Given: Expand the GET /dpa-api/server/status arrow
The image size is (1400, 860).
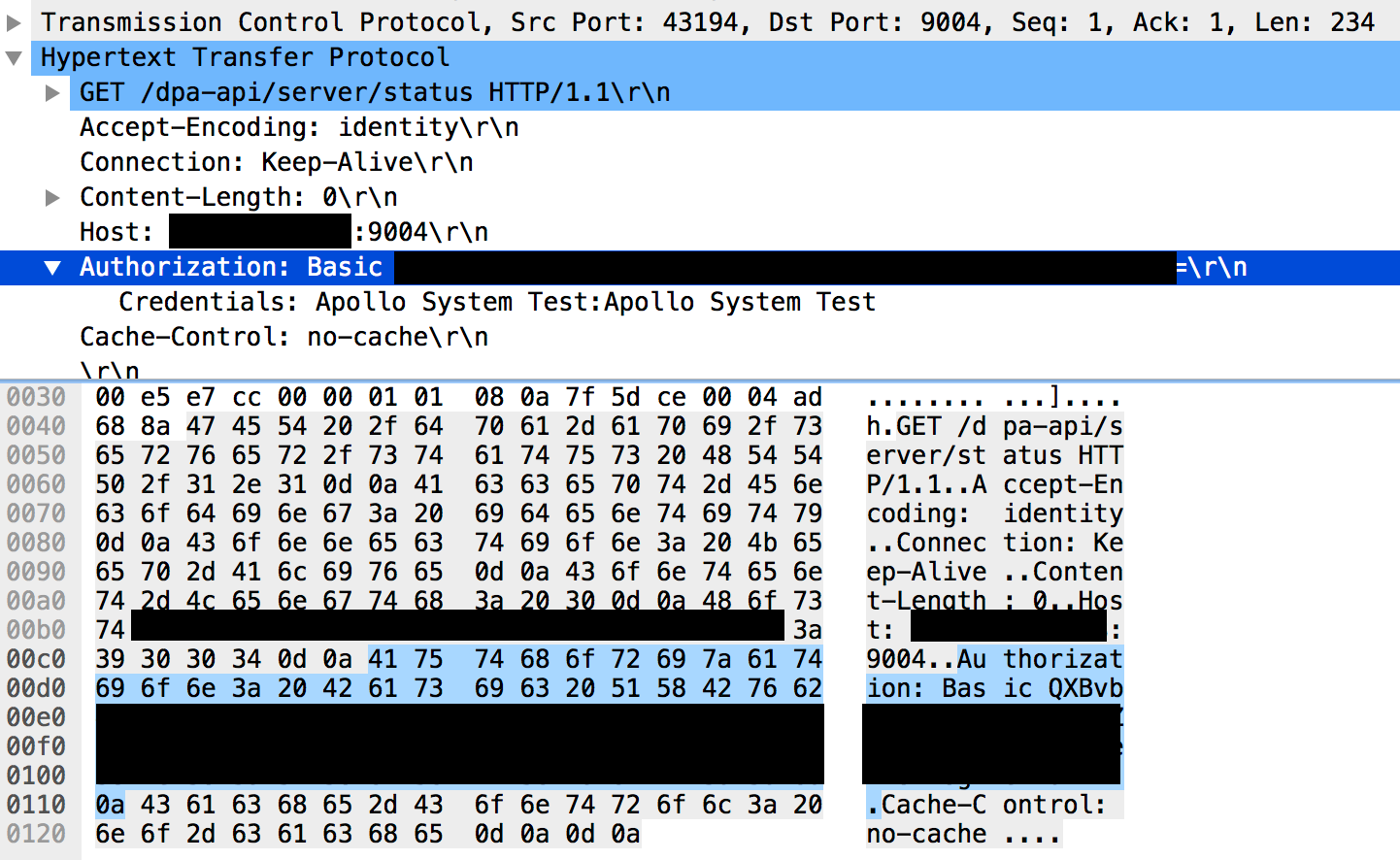Looking at the screenshot, I should pyautogui.click(x=53, y=93).
